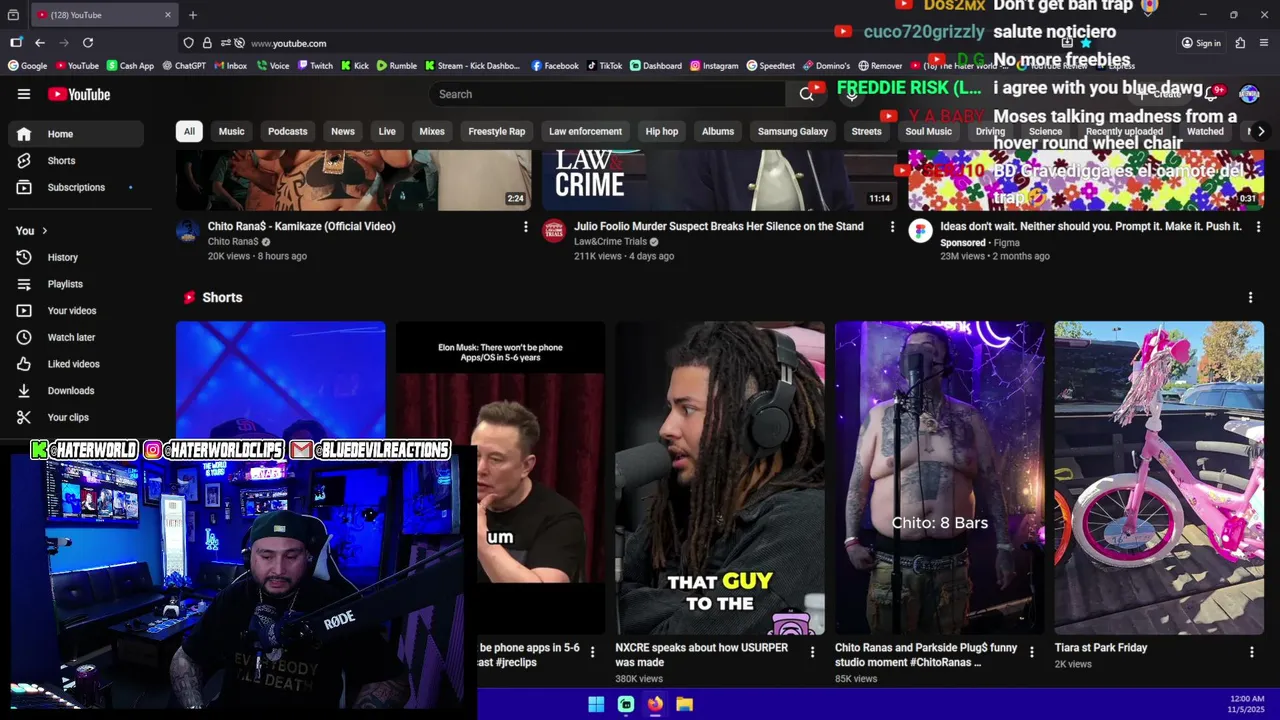The width and height of the screenshot is (1280, 720).
Task: Open options menu for Julio Foolio video
Action: tap(892, 227)
